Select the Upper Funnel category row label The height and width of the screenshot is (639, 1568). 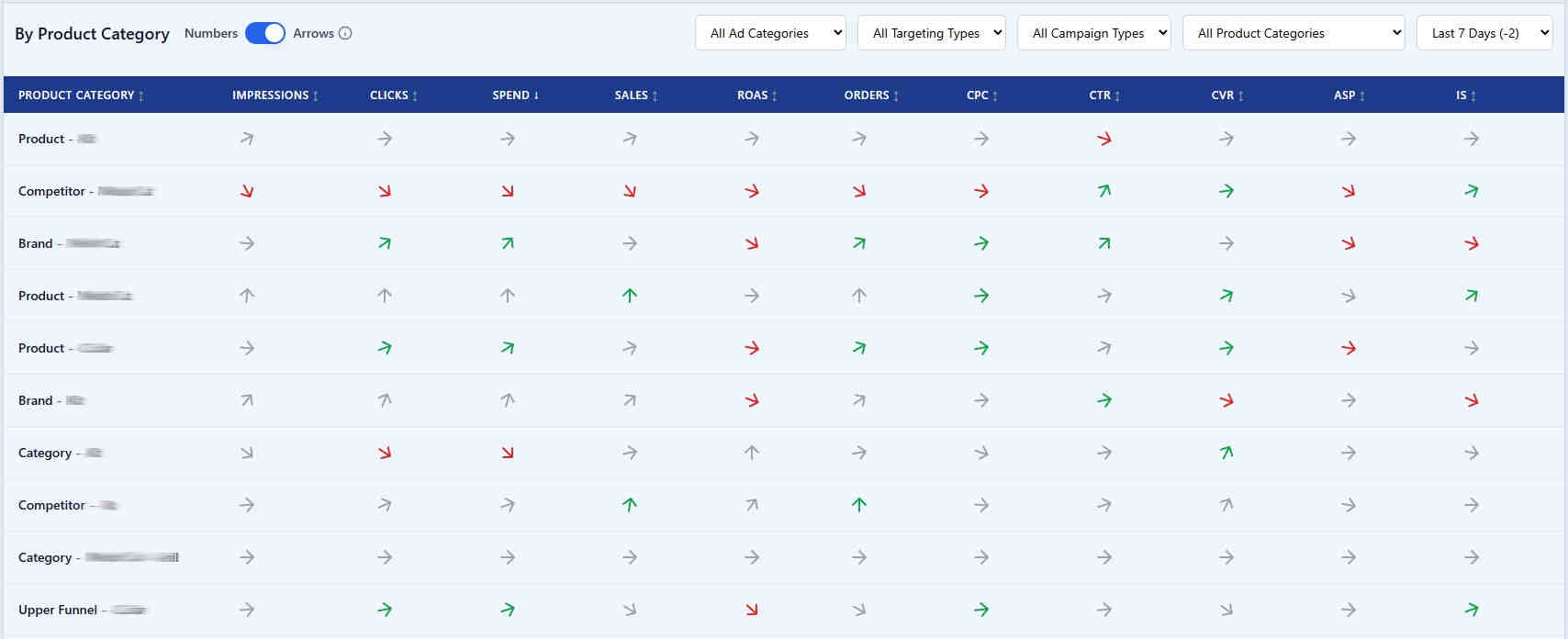coord(58,610)
